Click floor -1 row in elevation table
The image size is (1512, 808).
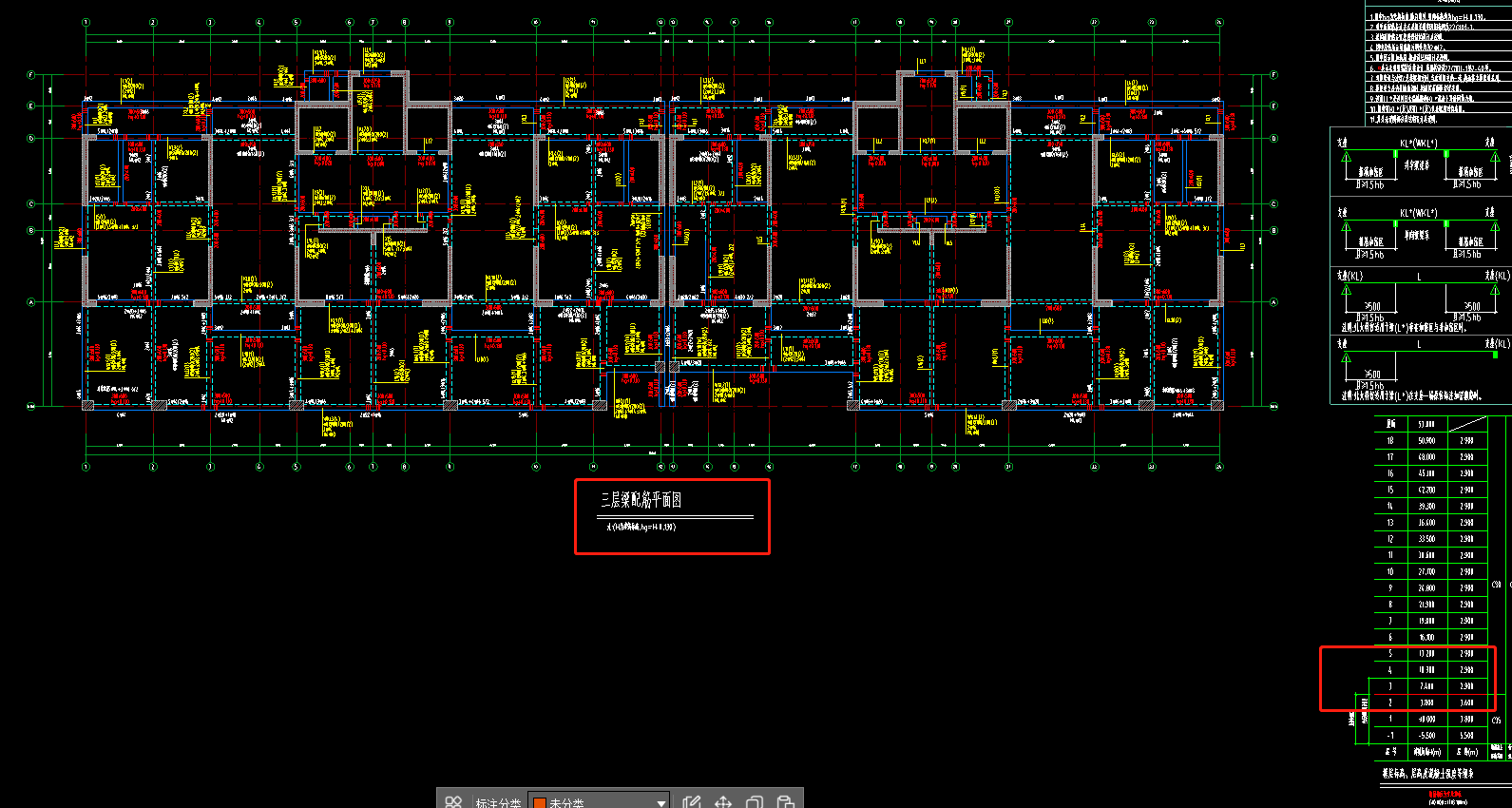1431,735
